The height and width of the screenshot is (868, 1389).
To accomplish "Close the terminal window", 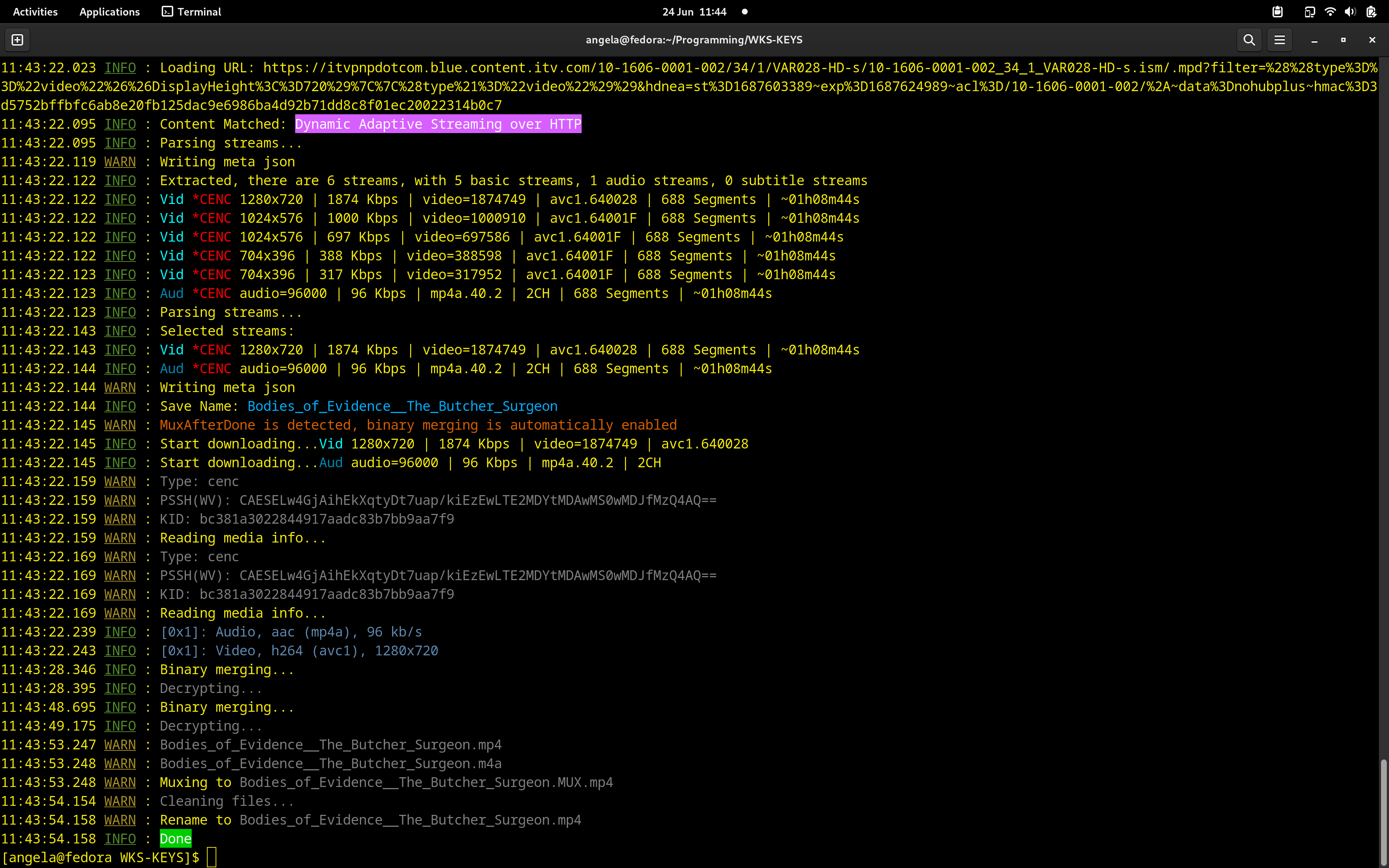I will 1372,40.
